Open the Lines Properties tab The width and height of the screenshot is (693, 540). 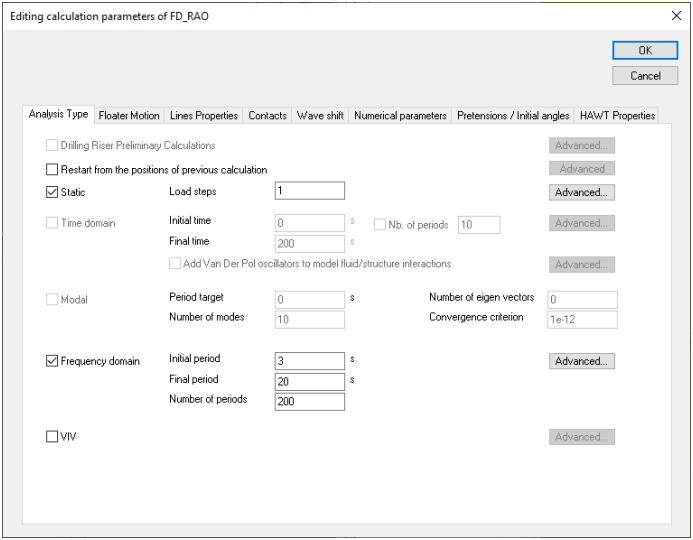click(x=204, y=116)
